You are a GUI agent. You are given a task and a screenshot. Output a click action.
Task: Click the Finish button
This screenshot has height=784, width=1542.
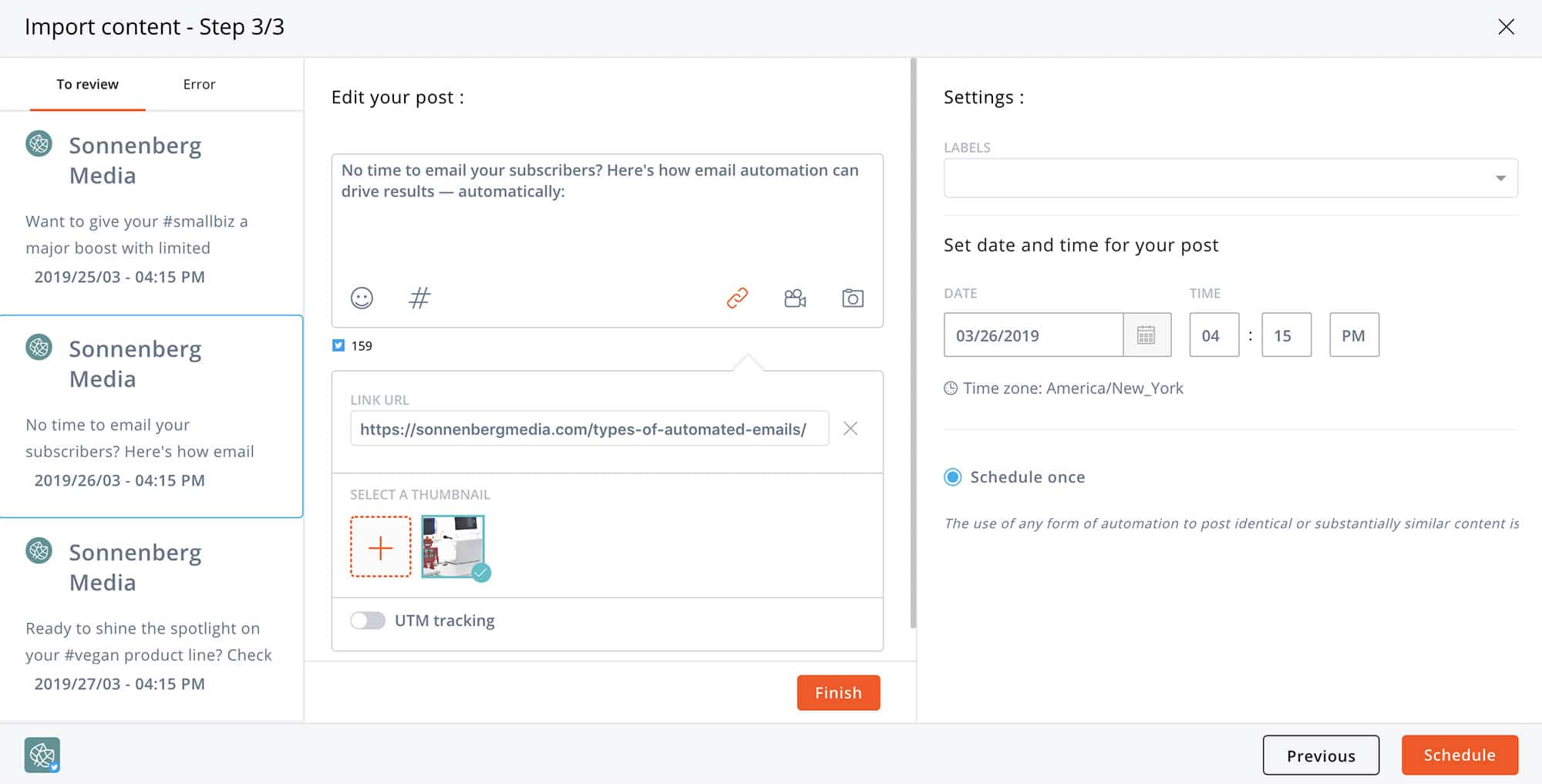pyautogui.click(x=838, y=692)
